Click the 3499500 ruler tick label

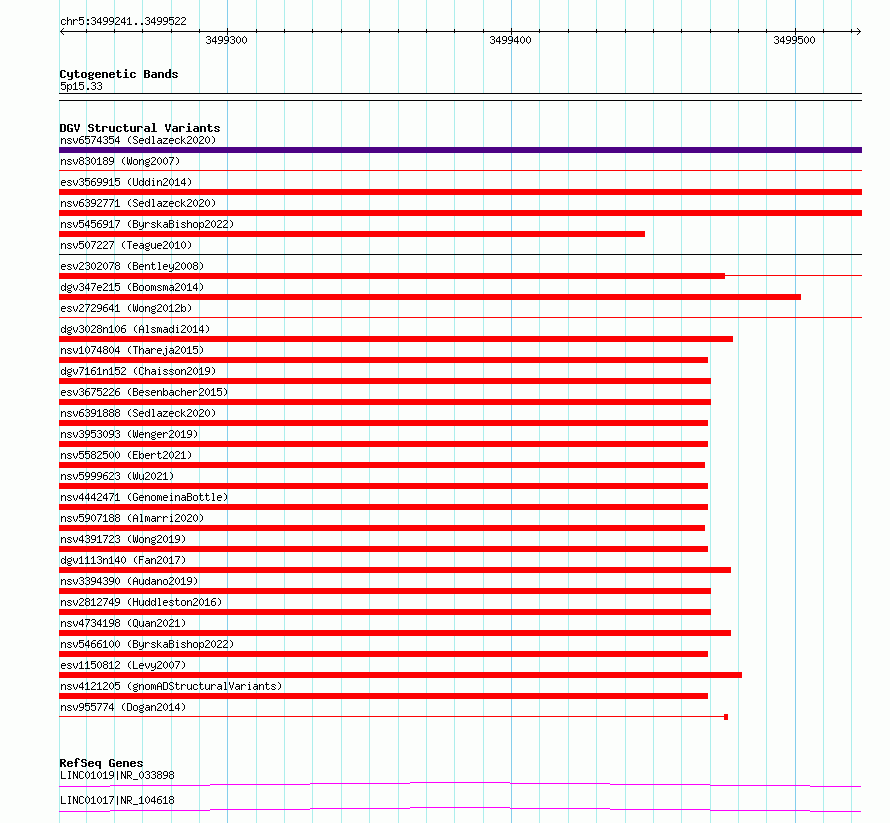pos(794,40)
